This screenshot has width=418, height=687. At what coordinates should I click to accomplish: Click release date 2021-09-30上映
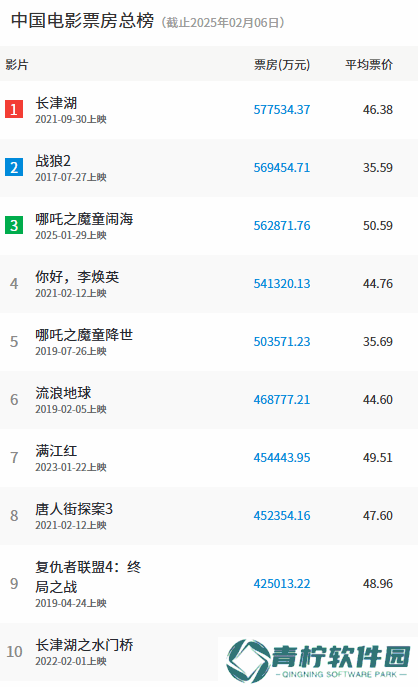[71, 119]
